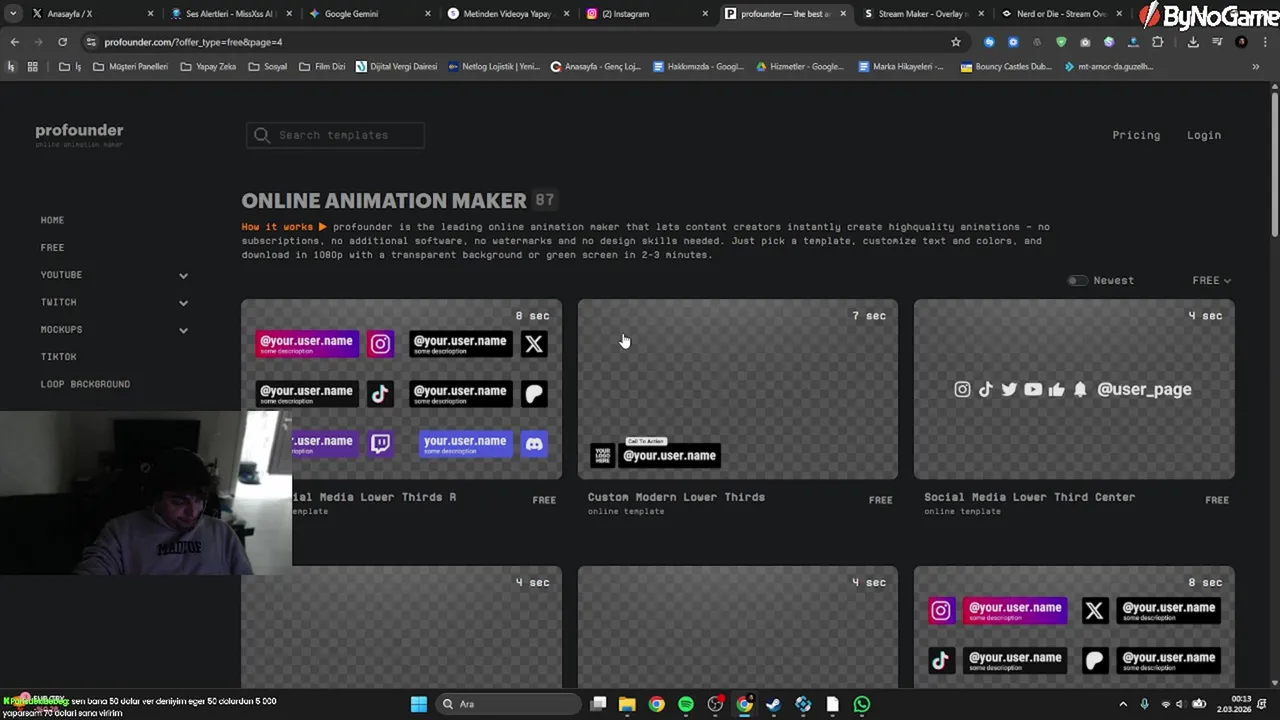This screenshot has width=1280, height=720.
Task: Click the browser back arrow
Action: tap(14, 42)
